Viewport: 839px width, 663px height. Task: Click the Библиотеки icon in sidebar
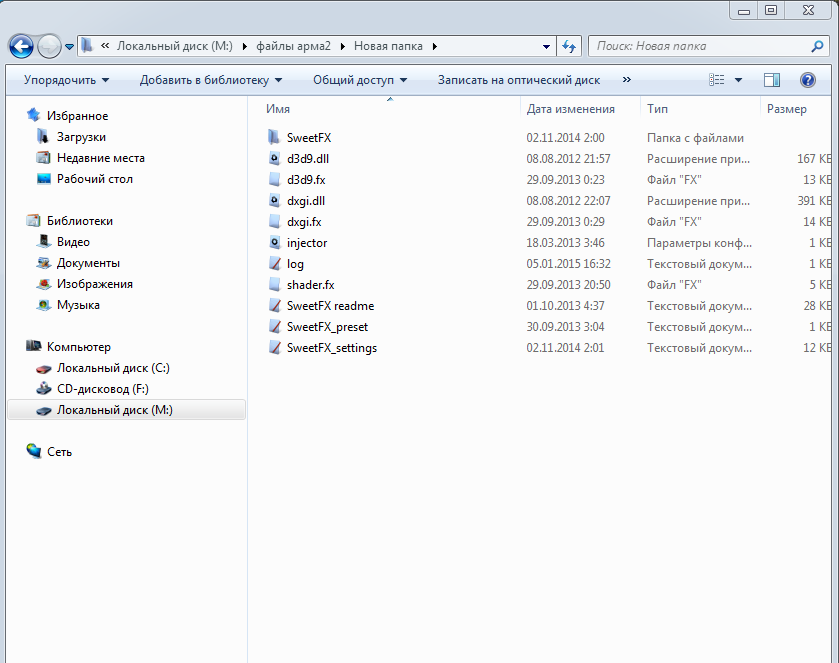[33, 220]
